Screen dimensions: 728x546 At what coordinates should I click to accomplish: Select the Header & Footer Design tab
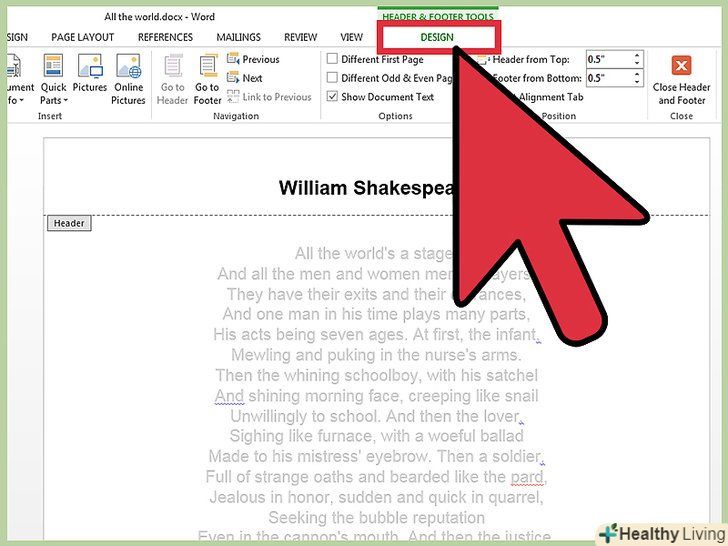click(437, 37)
